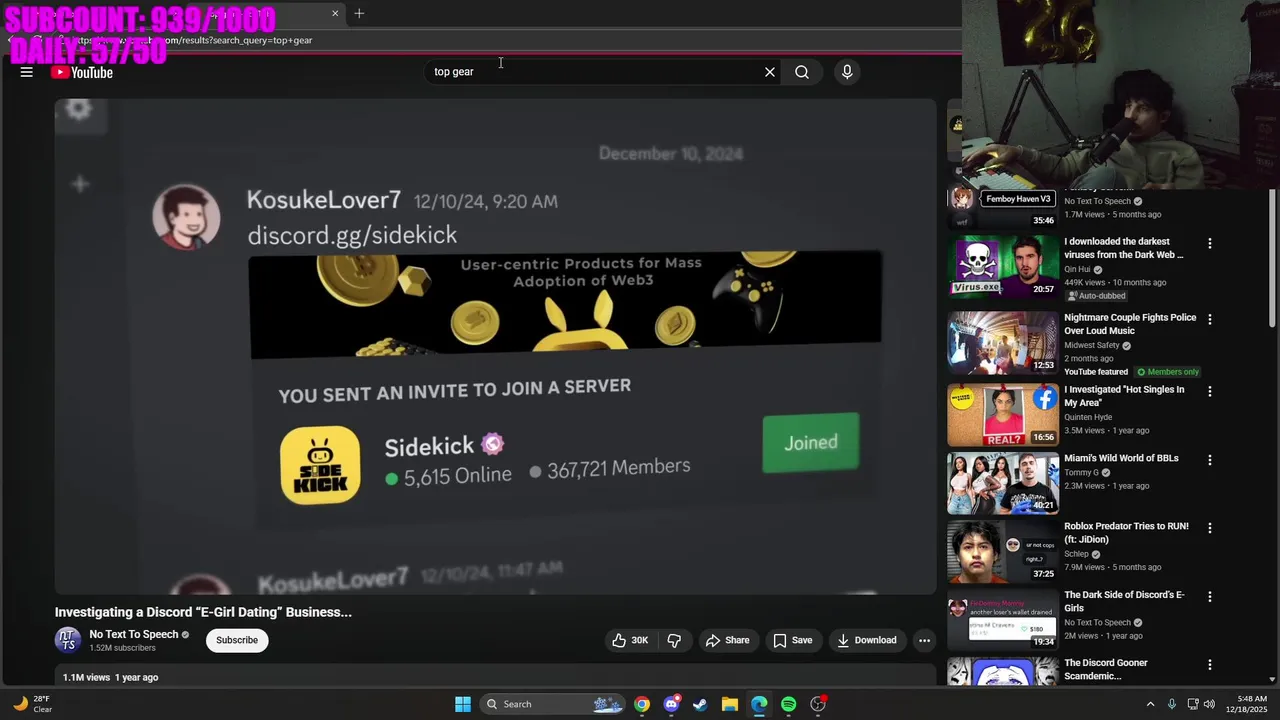Click the Windows taskbar Search box
The image size is (1280, 720).
pos(554,704)
